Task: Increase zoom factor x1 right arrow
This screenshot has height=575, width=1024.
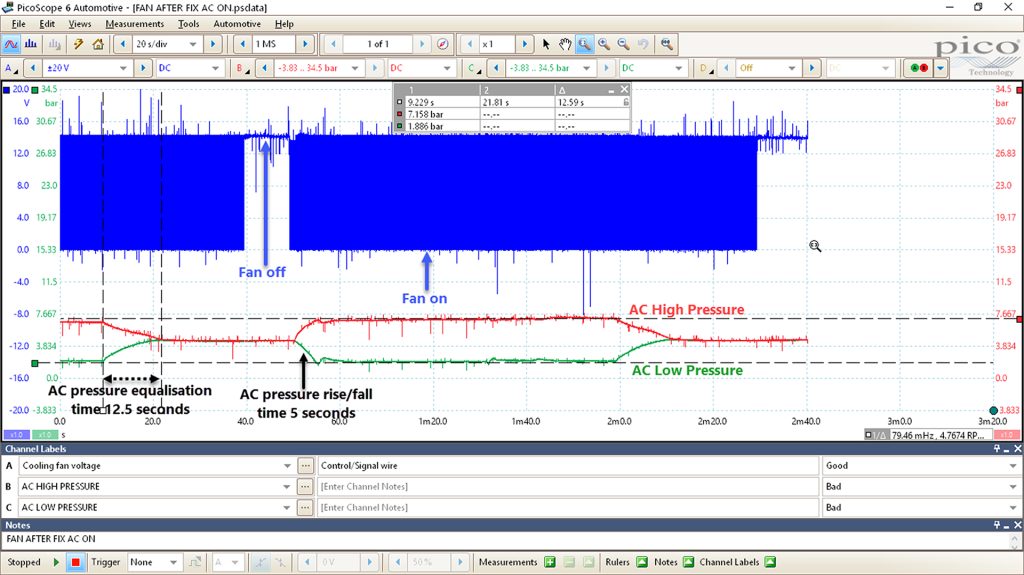Action: pos(524,44)
